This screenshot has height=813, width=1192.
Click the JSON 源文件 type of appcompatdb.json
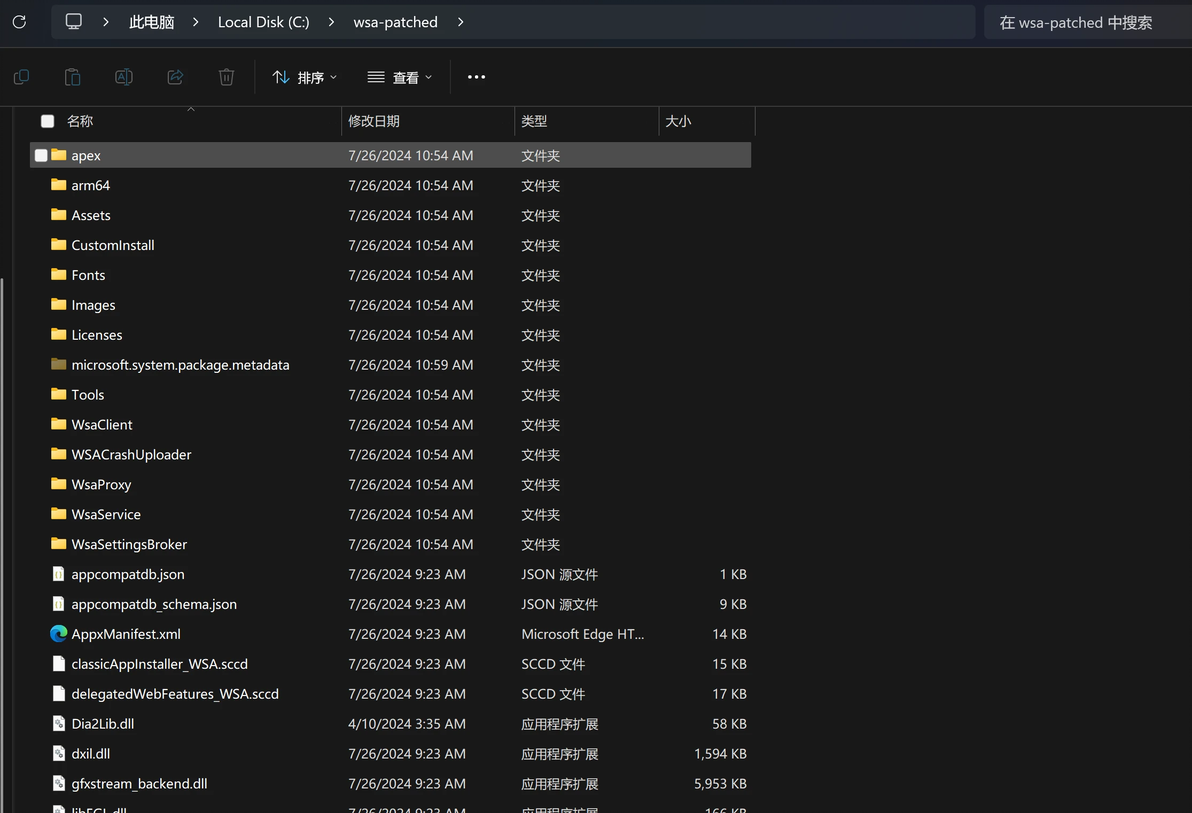point(560,573)
